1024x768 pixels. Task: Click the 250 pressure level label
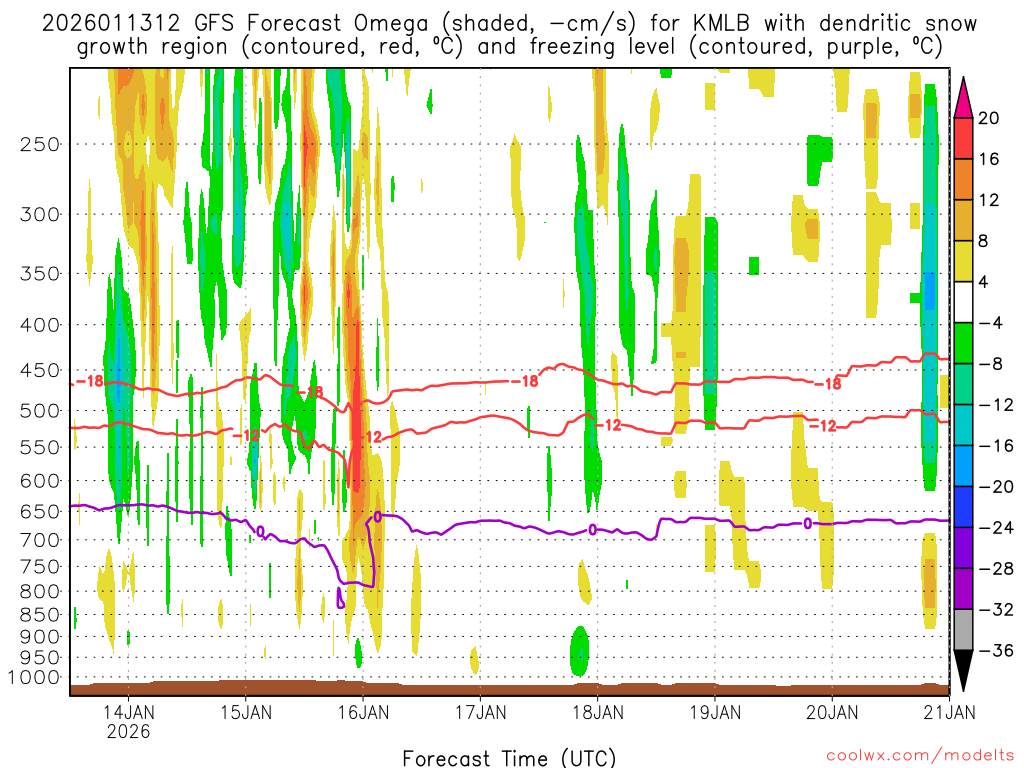(40, 144)
